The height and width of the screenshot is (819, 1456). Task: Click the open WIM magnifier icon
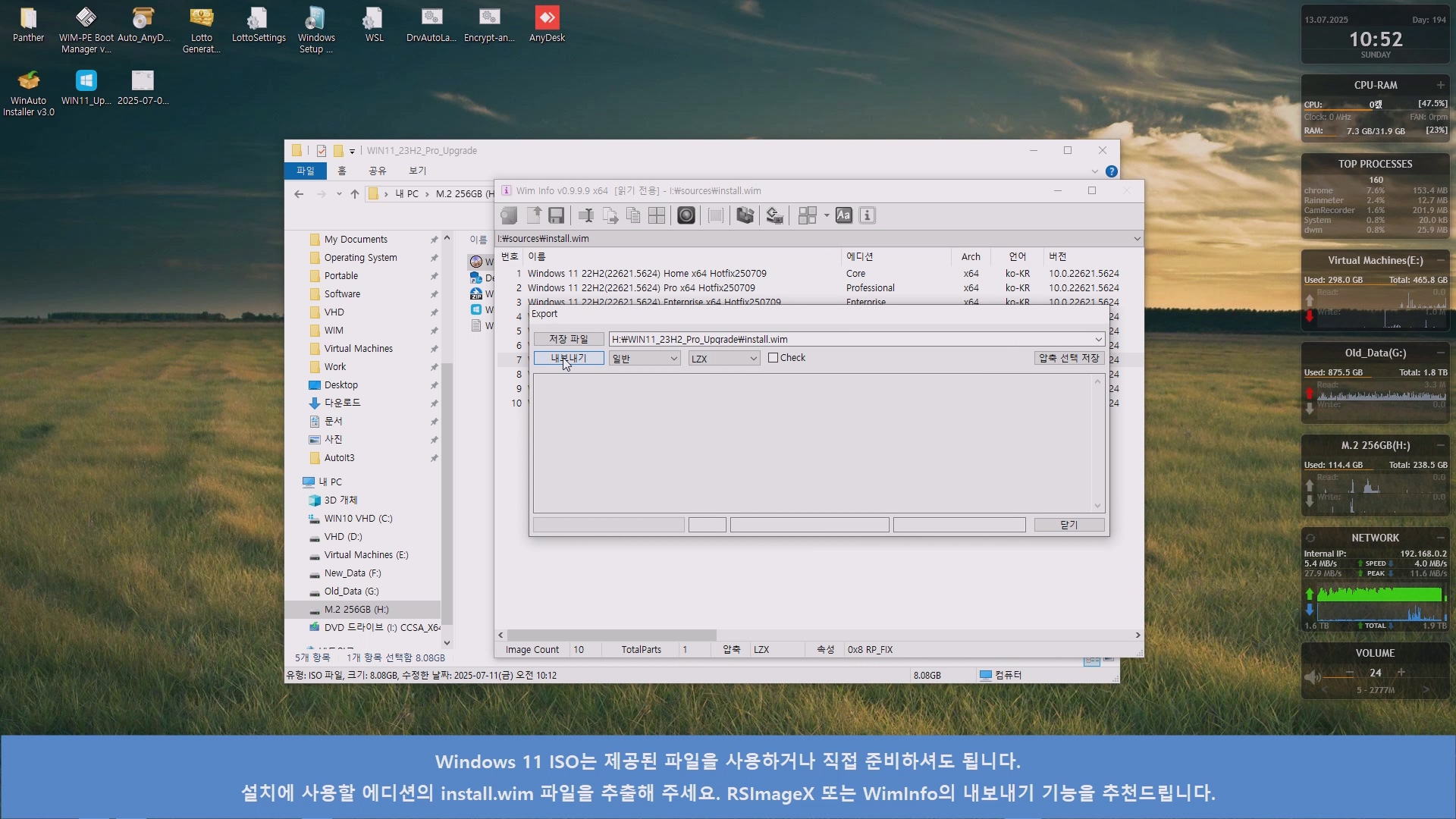coord(509,215)
